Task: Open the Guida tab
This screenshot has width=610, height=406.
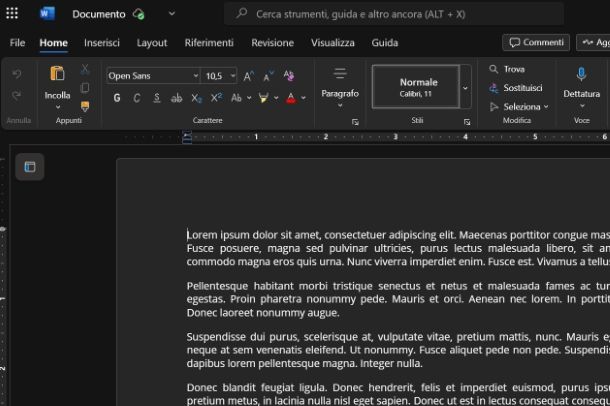Action: coord(385,43)
